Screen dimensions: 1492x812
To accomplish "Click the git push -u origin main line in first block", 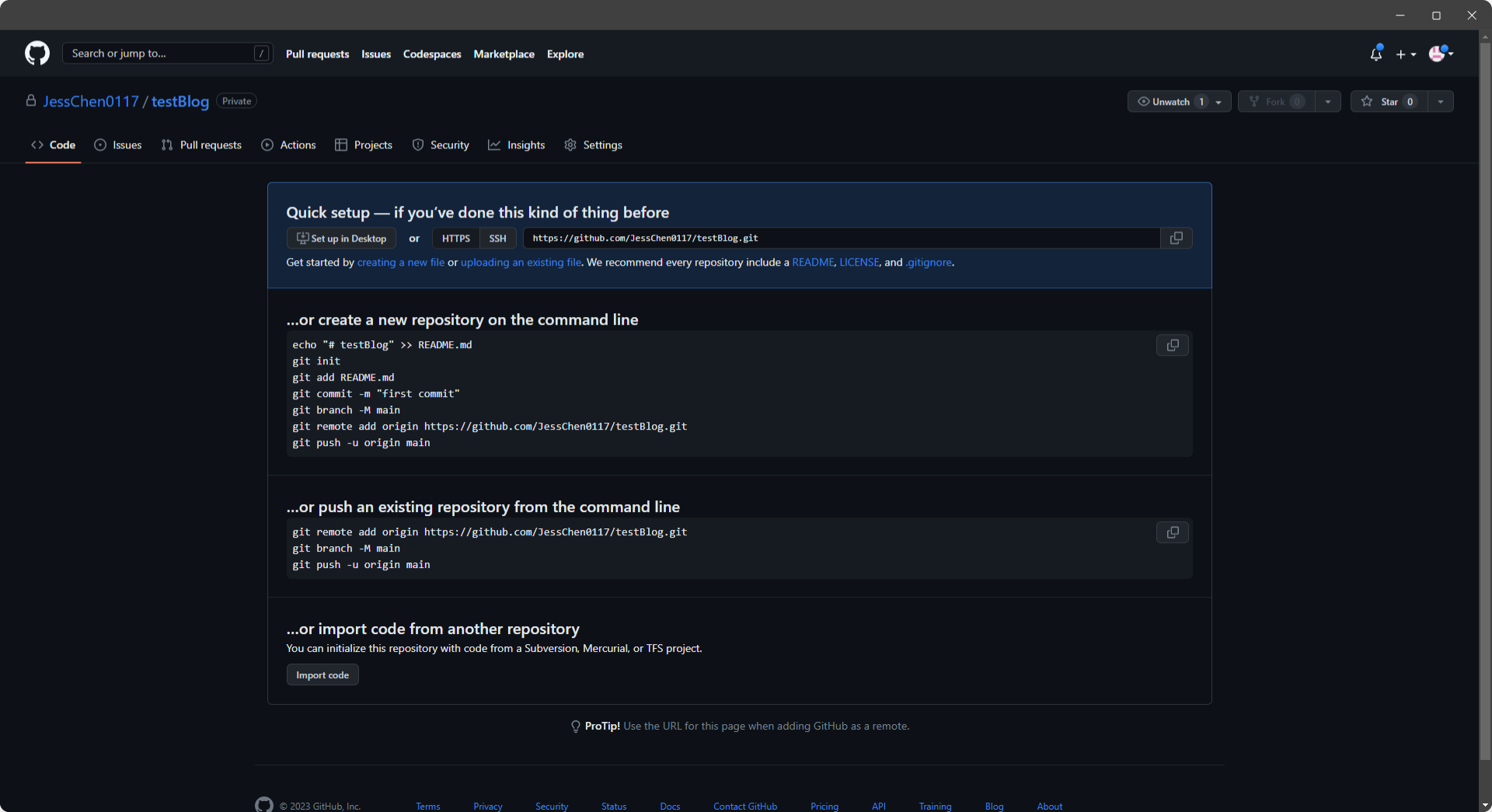I will pos(361,443).
